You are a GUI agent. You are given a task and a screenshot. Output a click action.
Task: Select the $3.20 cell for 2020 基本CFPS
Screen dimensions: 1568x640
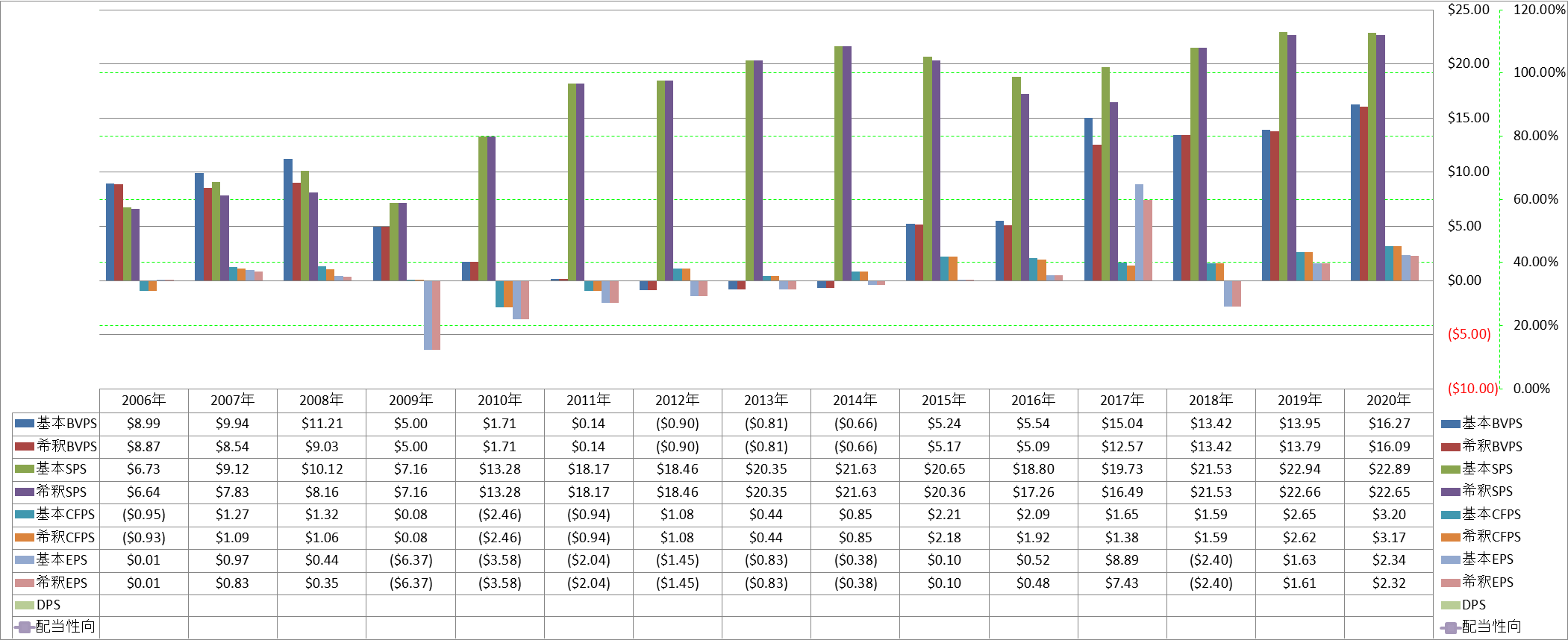pos(1389,515)
